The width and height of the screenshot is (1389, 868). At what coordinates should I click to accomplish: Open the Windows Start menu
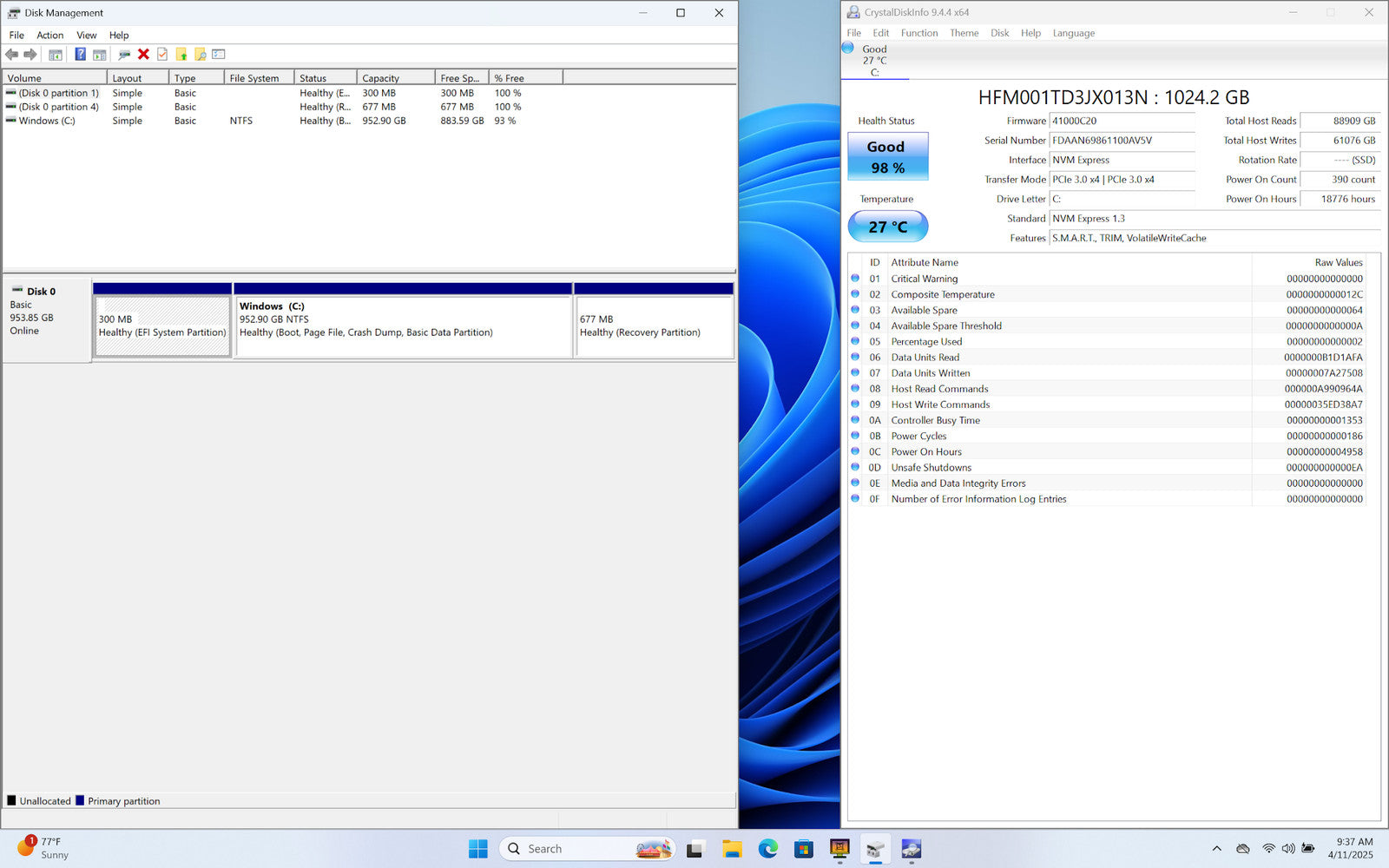(478, 849)
